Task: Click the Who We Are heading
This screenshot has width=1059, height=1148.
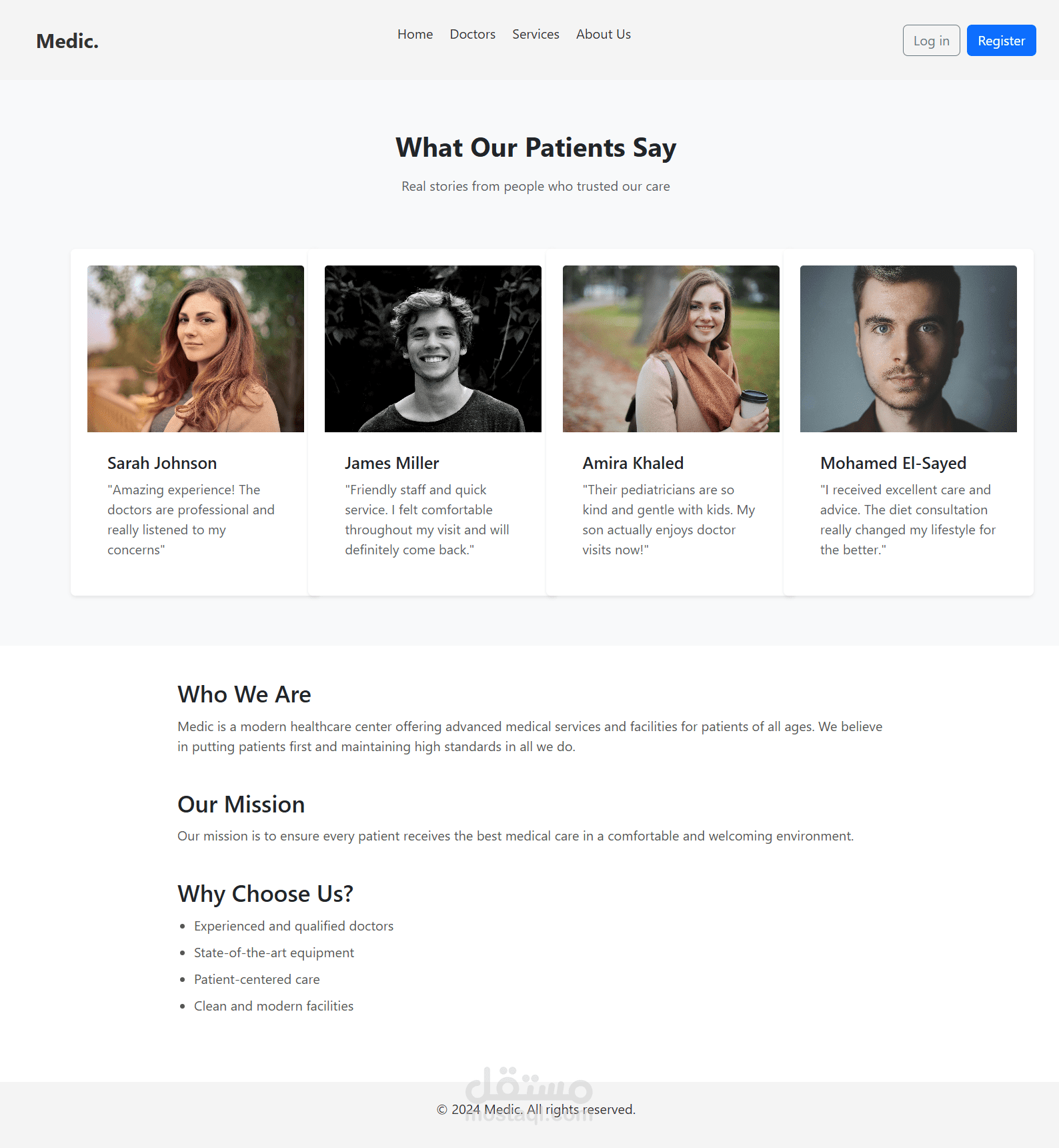Action: pyautogui.click(x=244, y=694)
